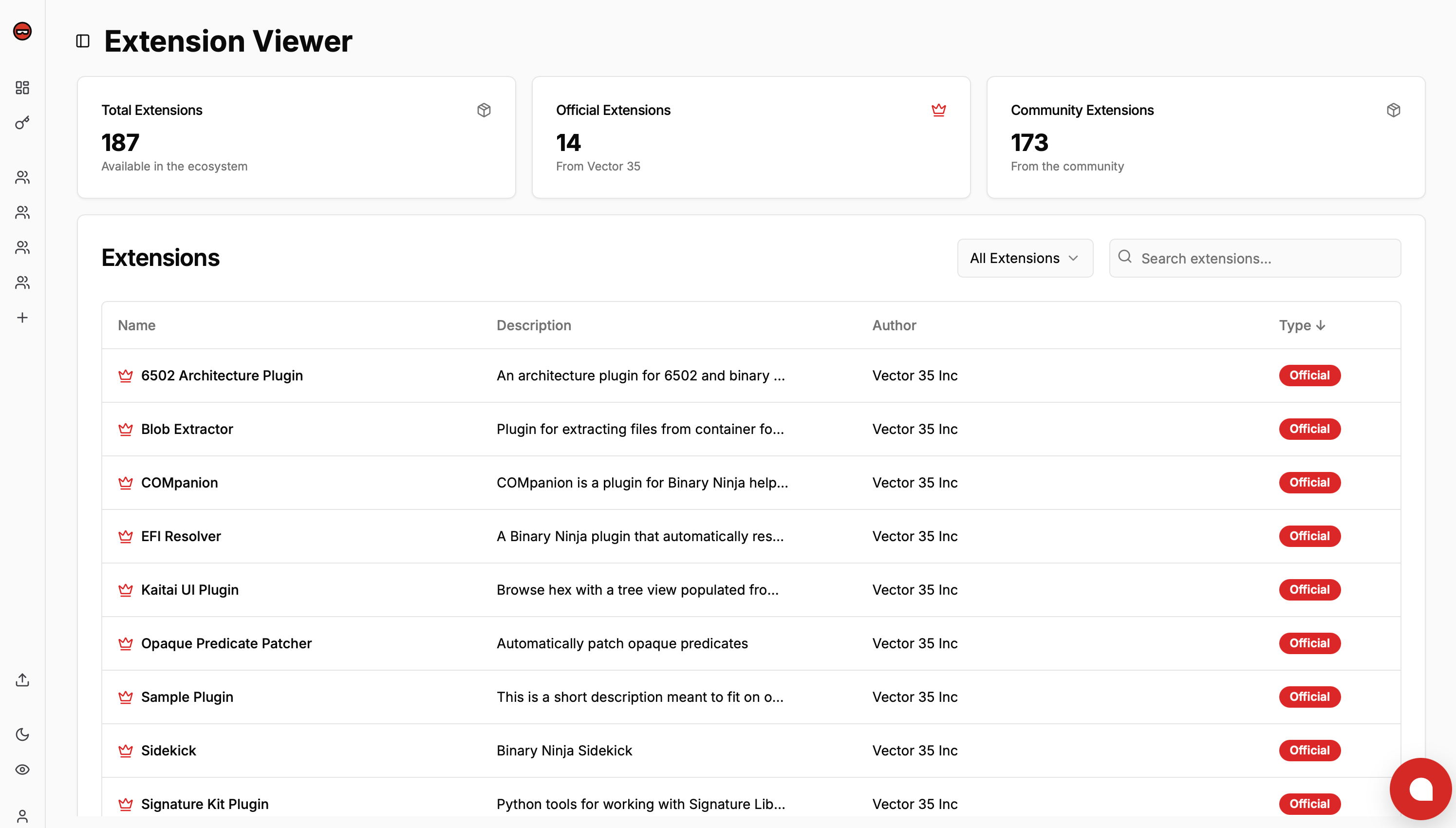Toggle dark mode with the moon icon
The image size is (1456, 828).
(22, 734)
